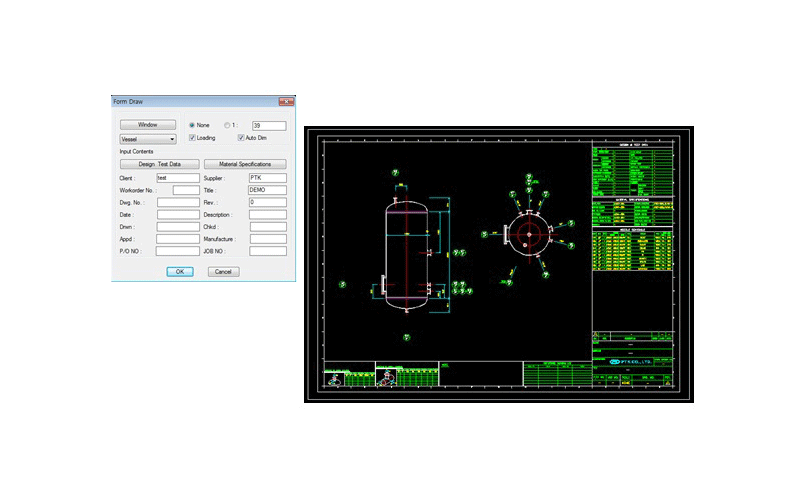Select the 1: scale radio option
The height and width of the screenshot is (500, 800).
227,125
